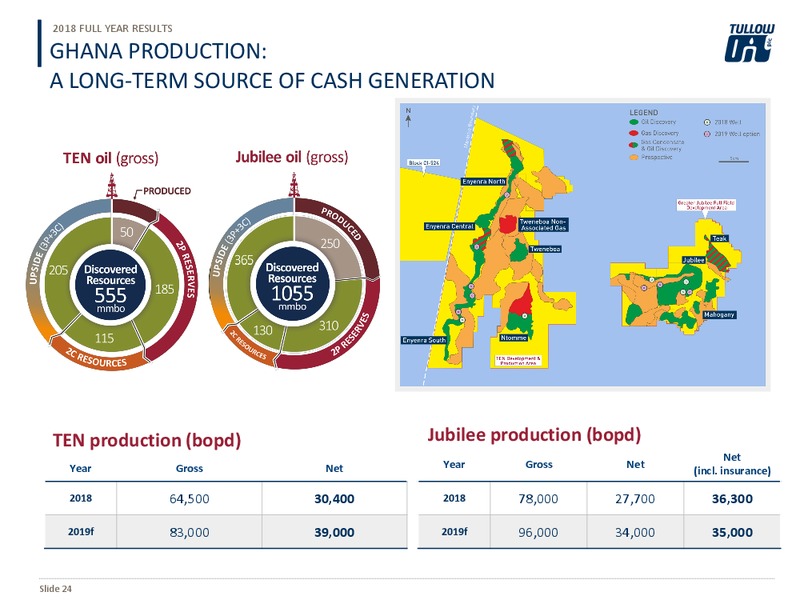Click the green Oil Discovery legend swatch
This screenshot has height=600, width=800.
[634, 122]
